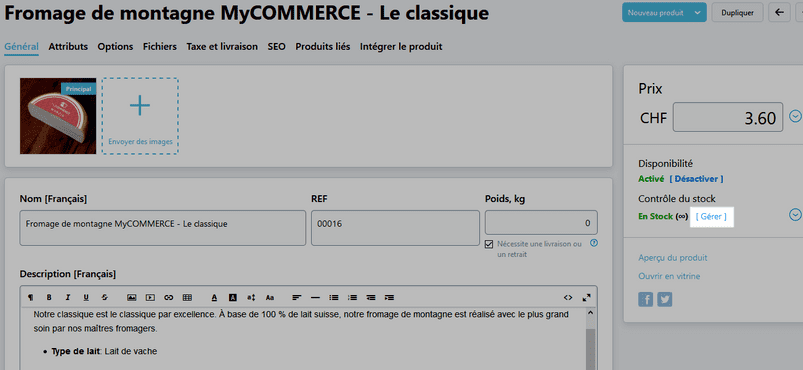Expand stock control chevron
Image resolution: width=803 pixels, height=370 pixels.
[x=795, y=215]
